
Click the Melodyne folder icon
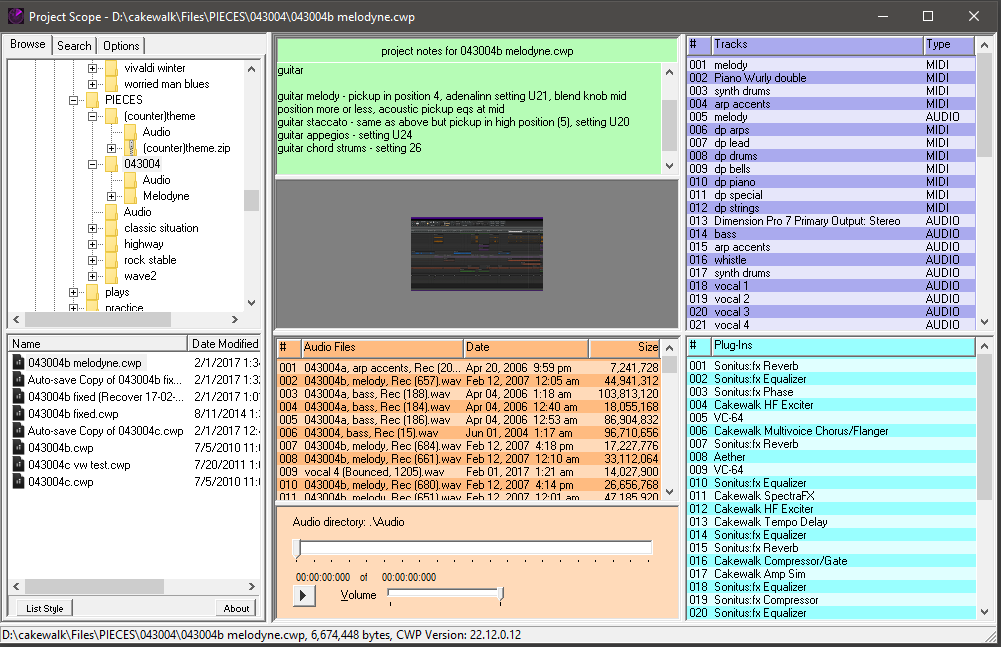(130, 195)
